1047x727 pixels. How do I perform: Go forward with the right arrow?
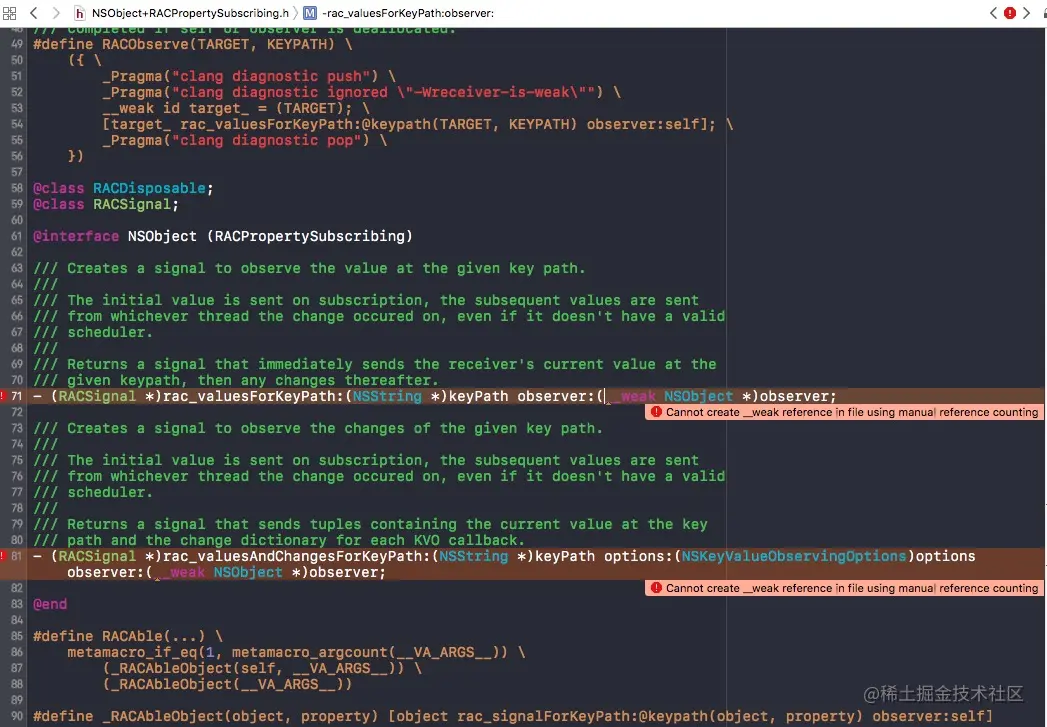tap(55, 13)
